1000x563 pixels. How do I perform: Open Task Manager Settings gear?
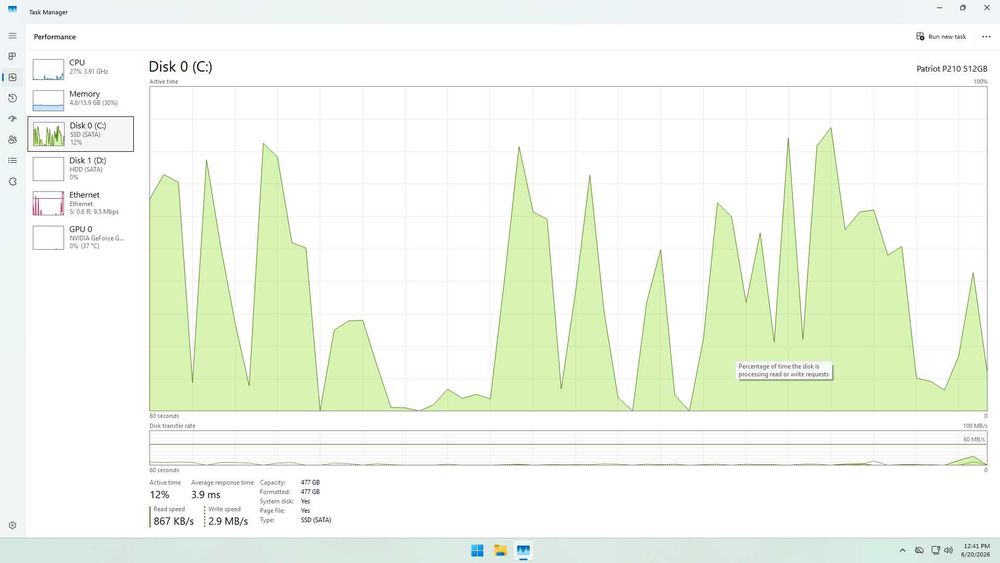(12, 525)
